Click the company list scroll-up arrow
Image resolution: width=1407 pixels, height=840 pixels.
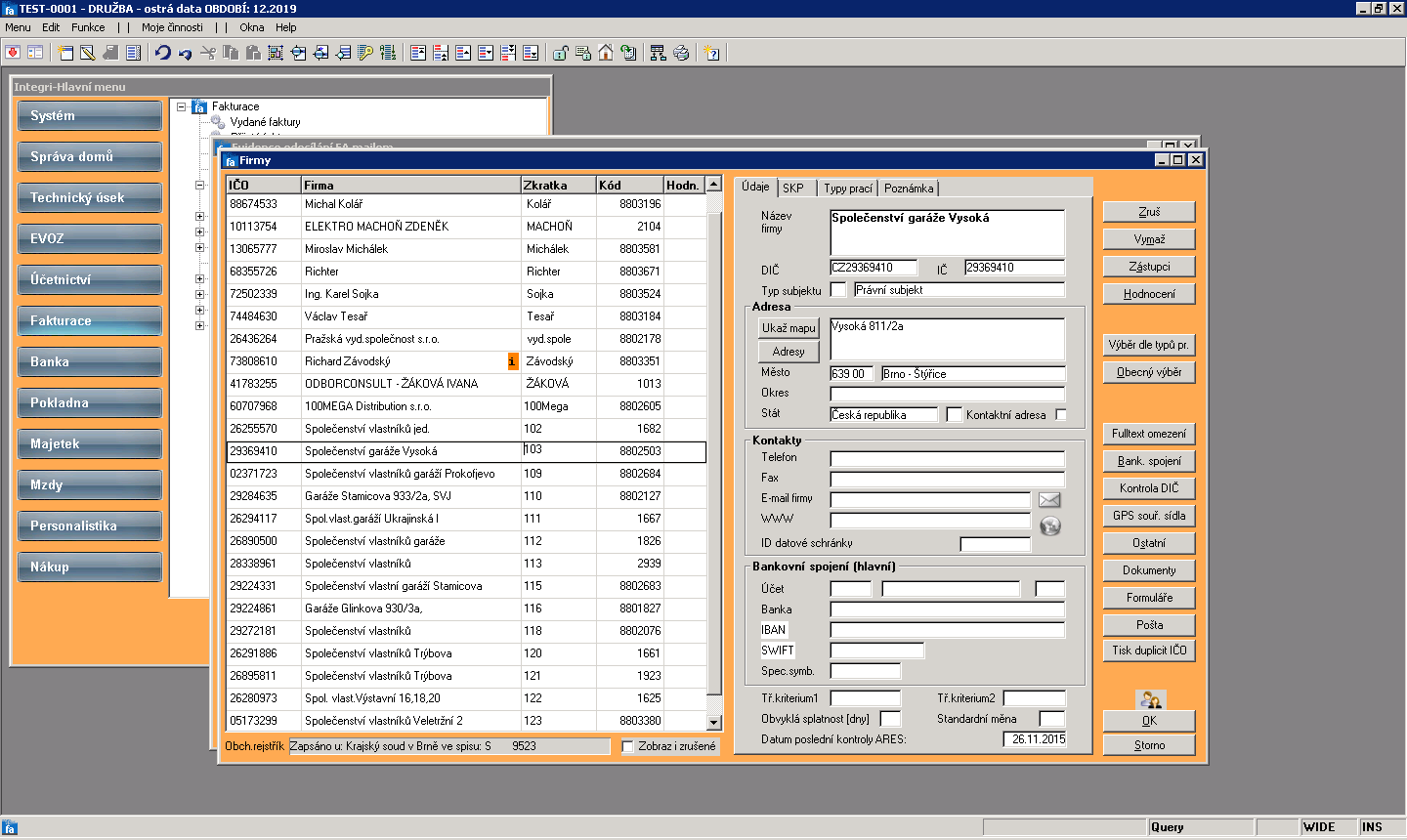714,184
